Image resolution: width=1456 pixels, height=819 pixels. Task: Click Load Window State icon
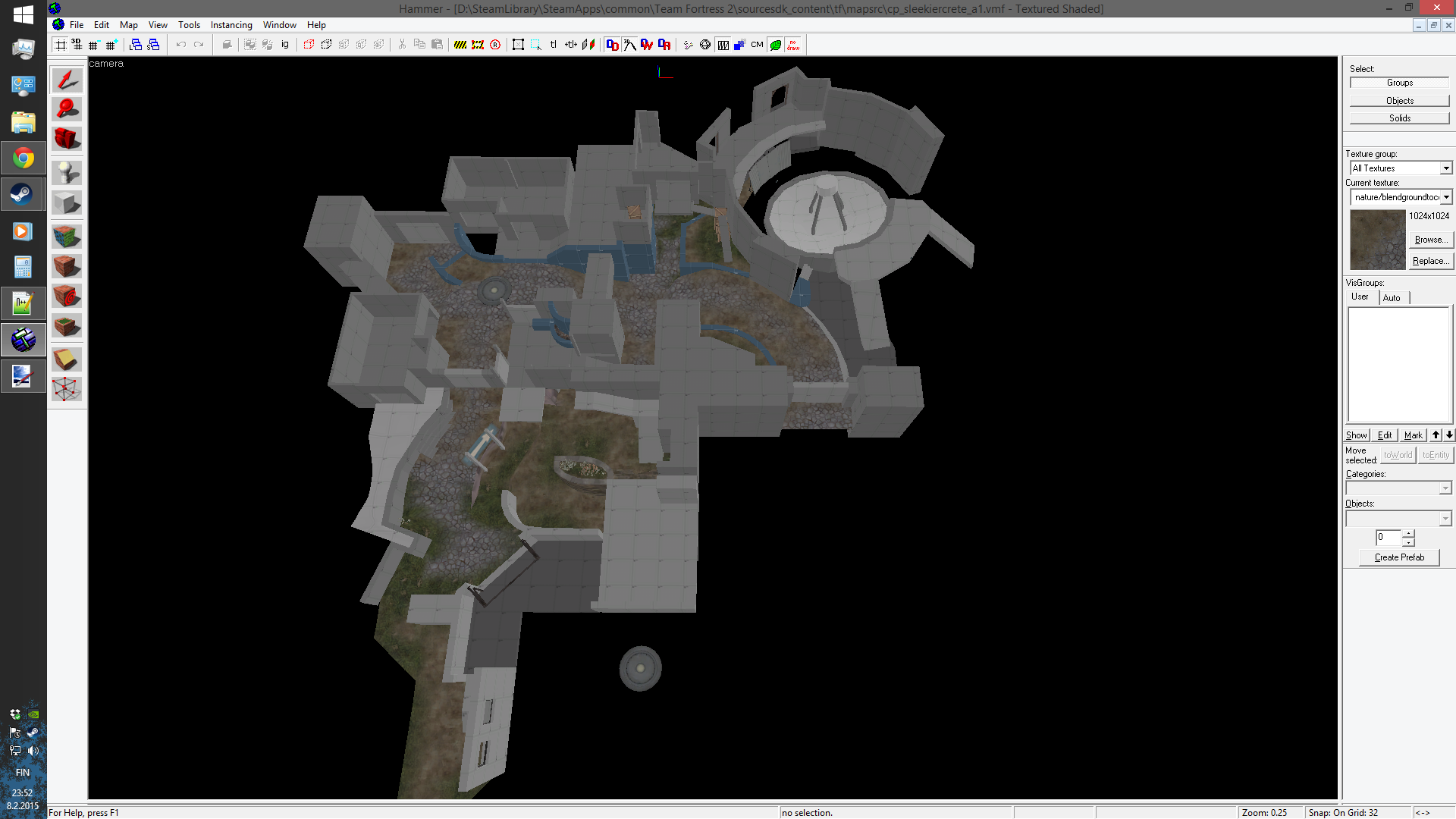[136, 45]
